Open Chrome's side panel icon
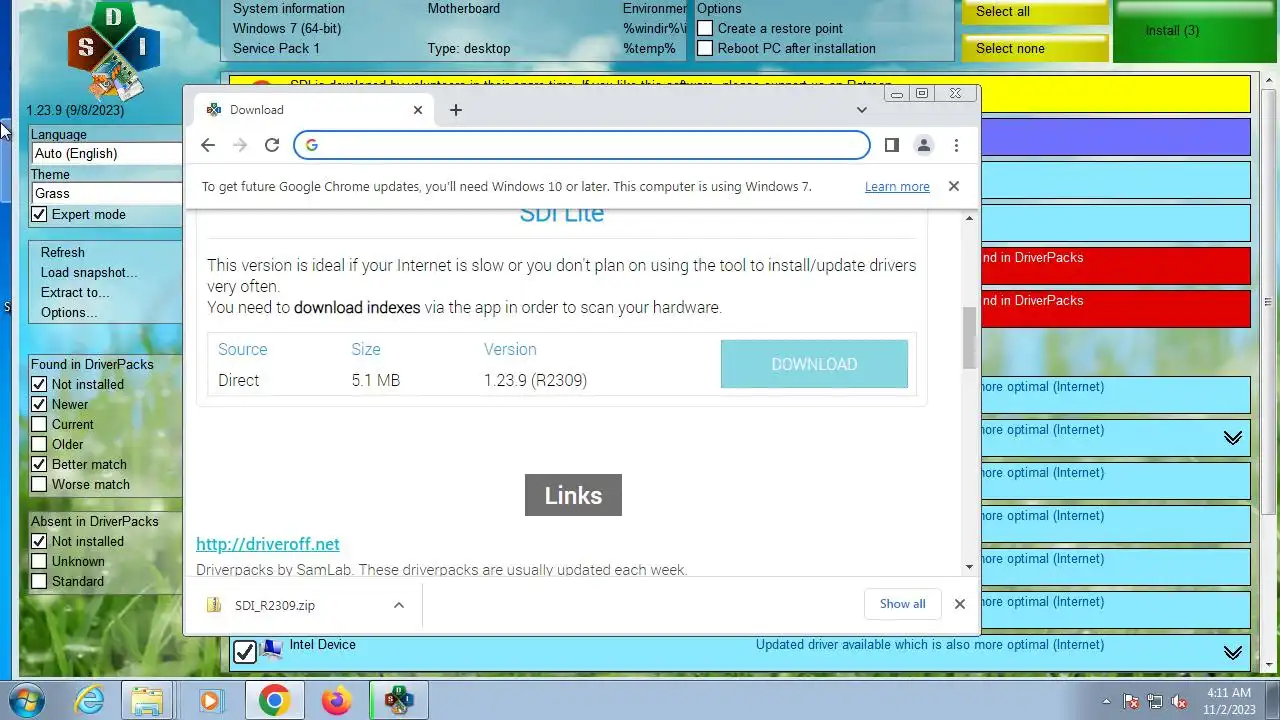 pos(892,145)
